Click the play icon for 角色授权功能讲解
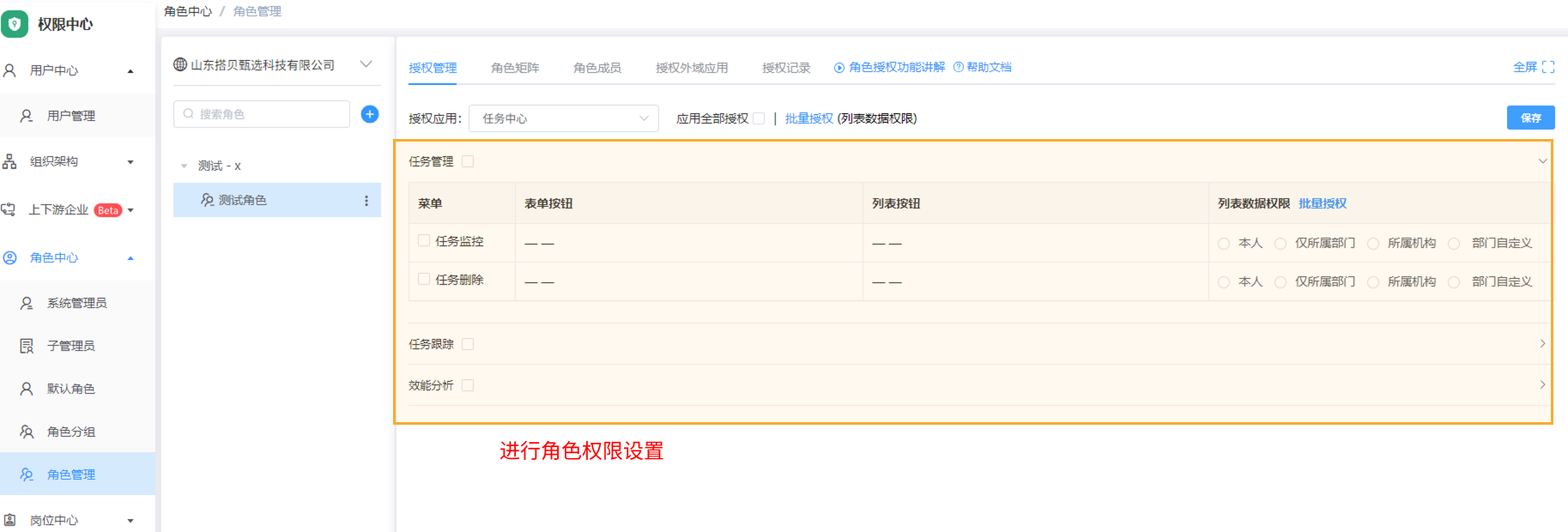Screen dimensions: 1568x532 [839, 68]
